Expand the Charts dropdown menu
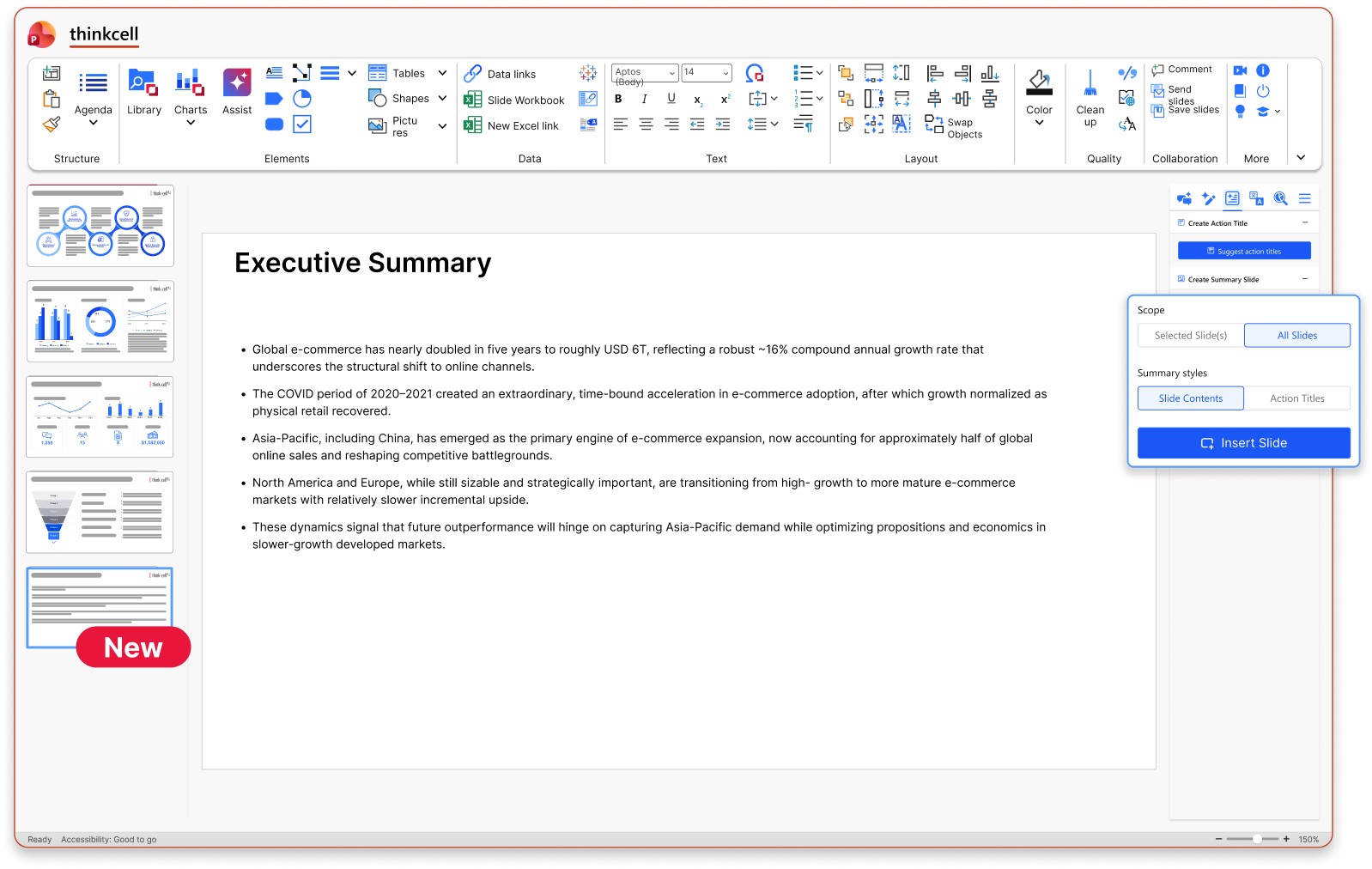 click(191, 123)
